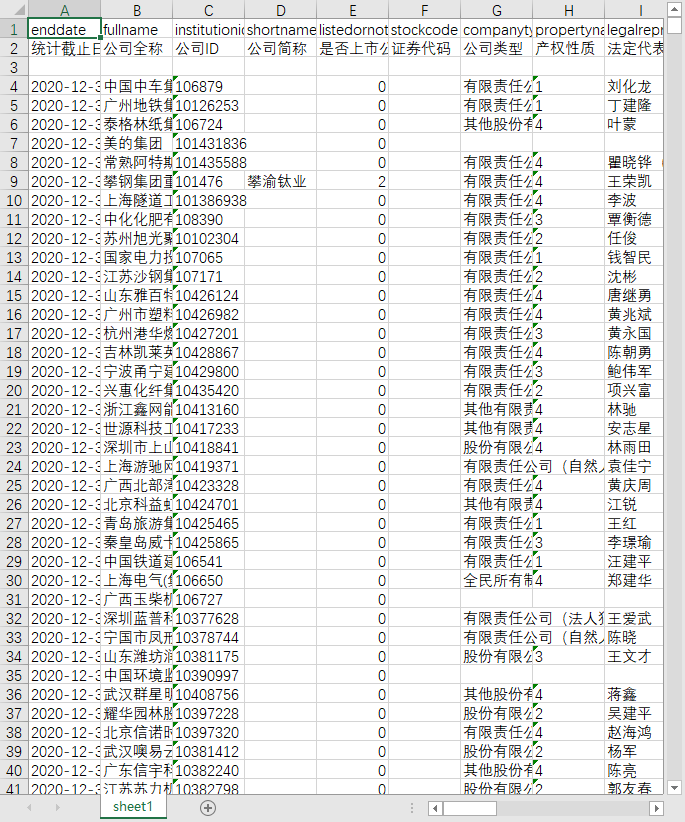This screenshot has width=685, height=822.
Task: Click cell with ID 101431836
Action: (x=209, y=143)
